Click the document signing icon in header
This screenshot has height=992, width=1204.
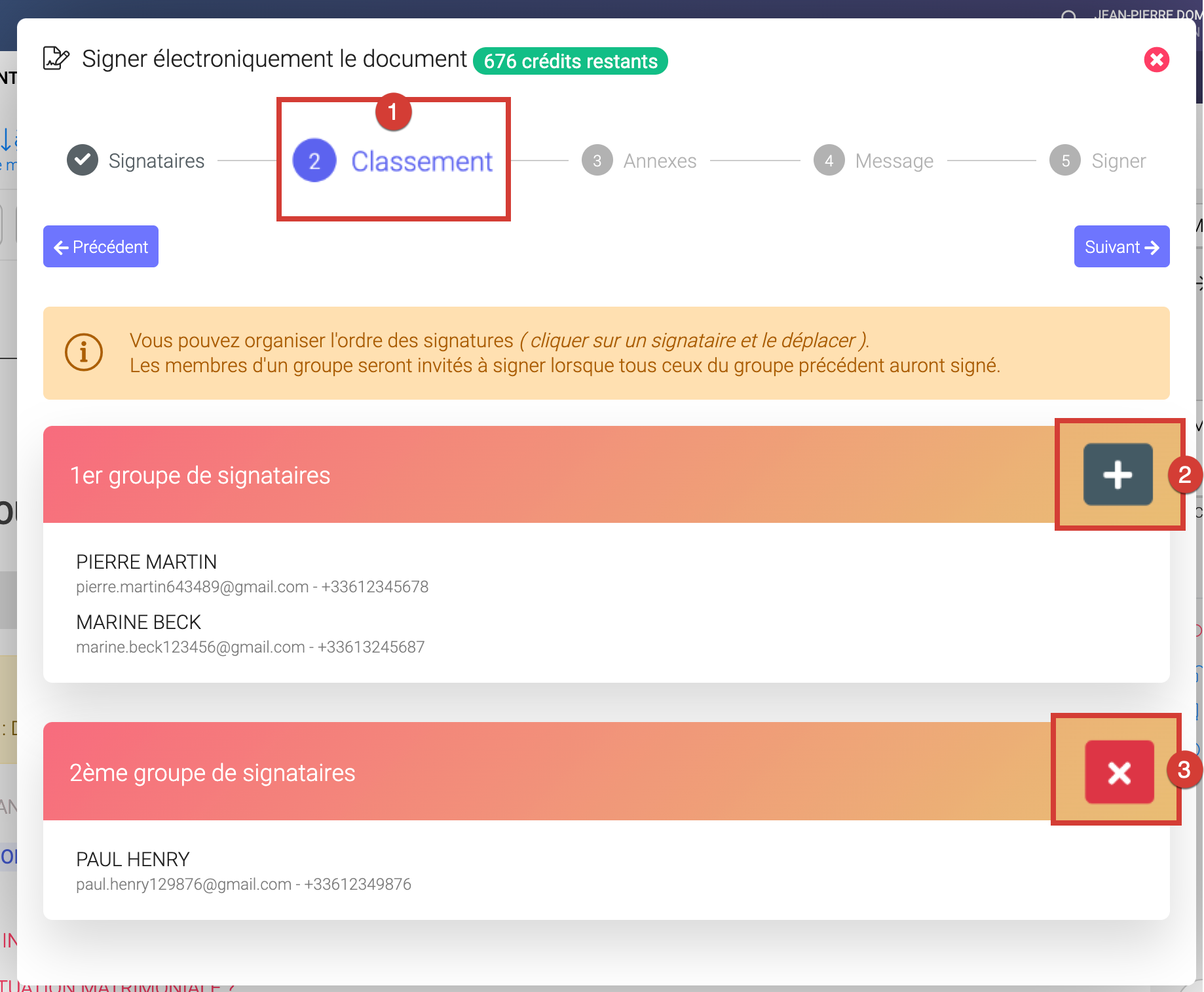[x=56, y=58]
